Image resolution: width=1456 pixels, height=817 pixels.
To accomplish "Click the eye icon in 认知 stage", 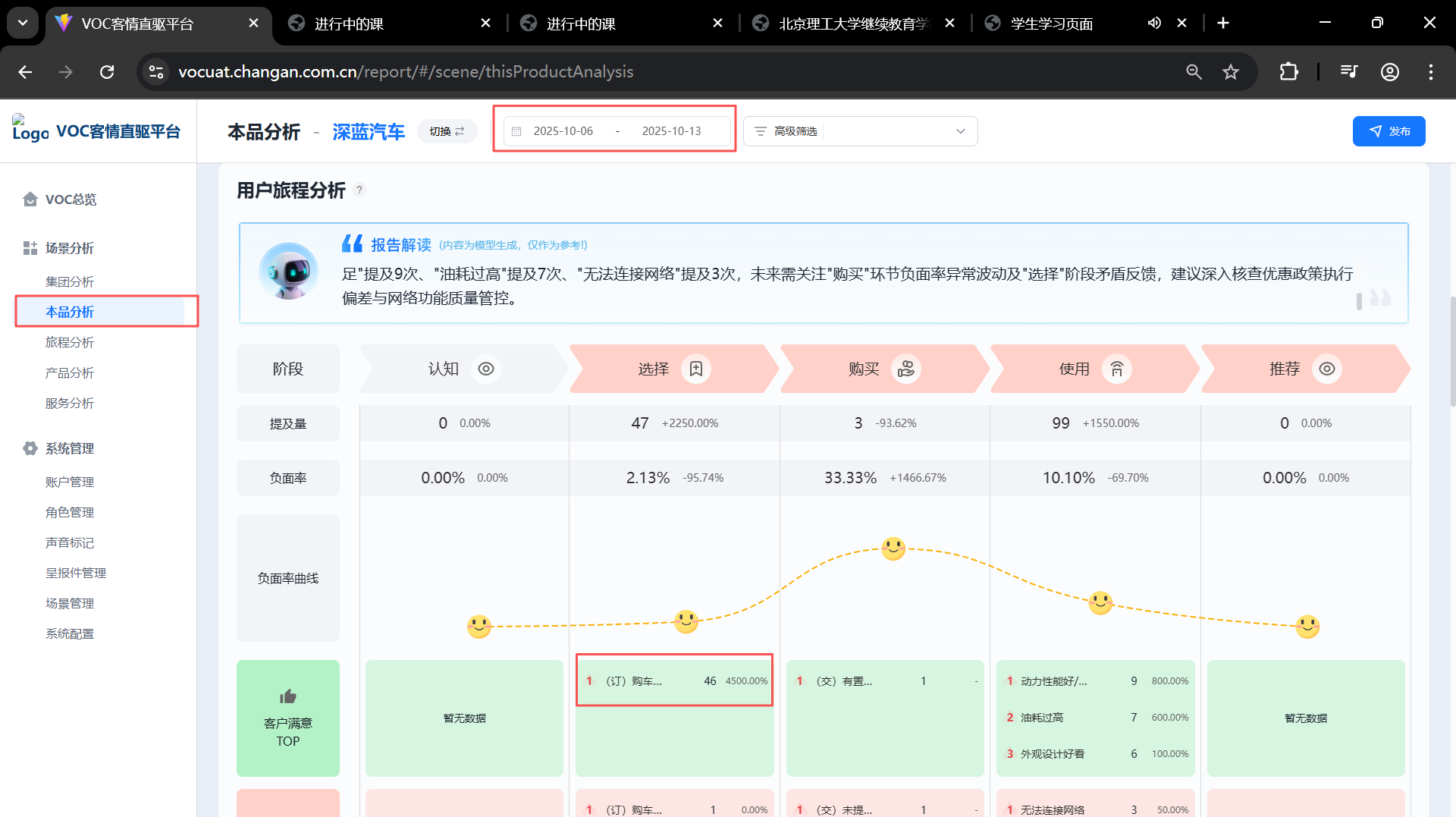I will click(486, 369).
